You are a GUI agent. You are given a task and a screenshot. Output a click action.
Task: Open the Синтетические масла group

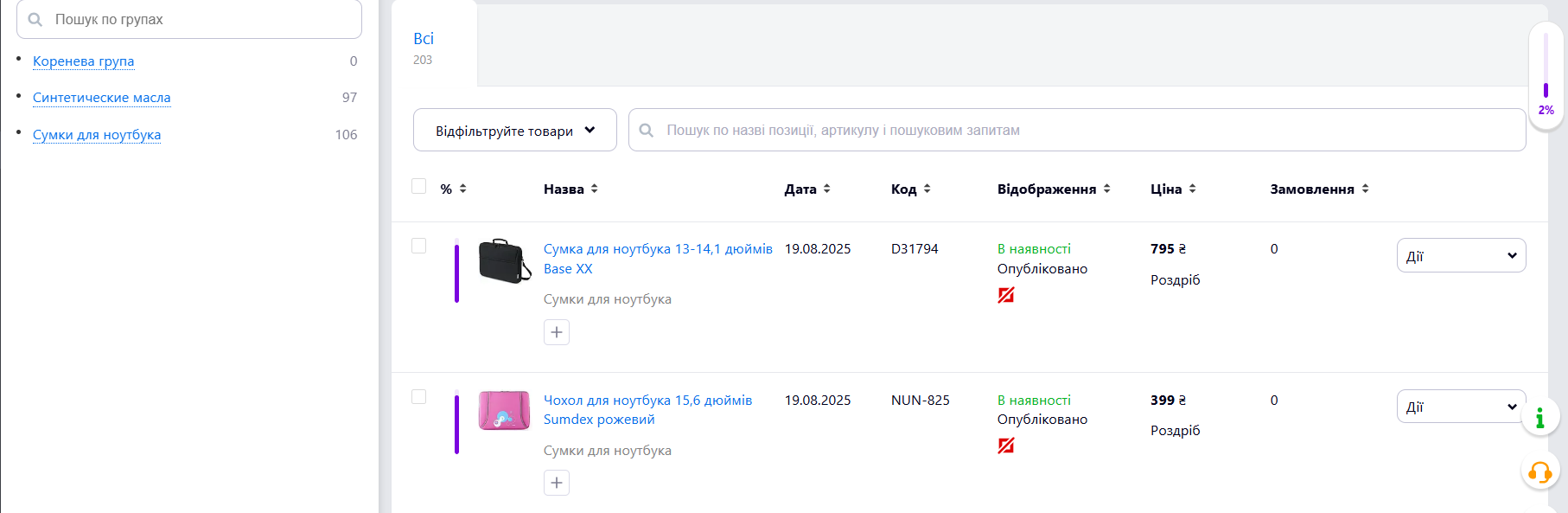pyautogui.click(x=102, y=98)
